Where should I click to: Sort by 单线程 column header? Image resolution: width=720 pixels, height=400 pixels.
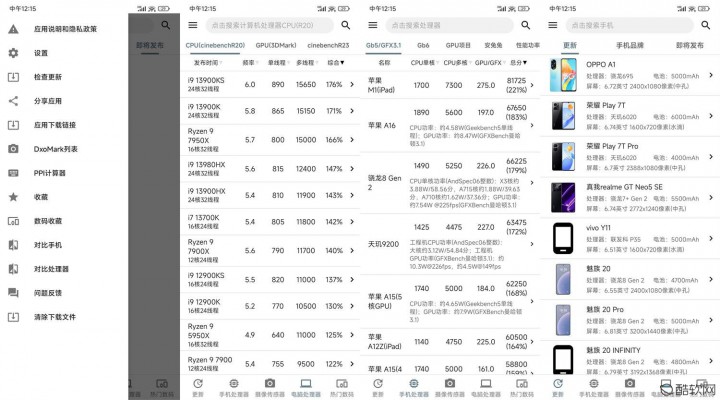[x=278, y=62]
